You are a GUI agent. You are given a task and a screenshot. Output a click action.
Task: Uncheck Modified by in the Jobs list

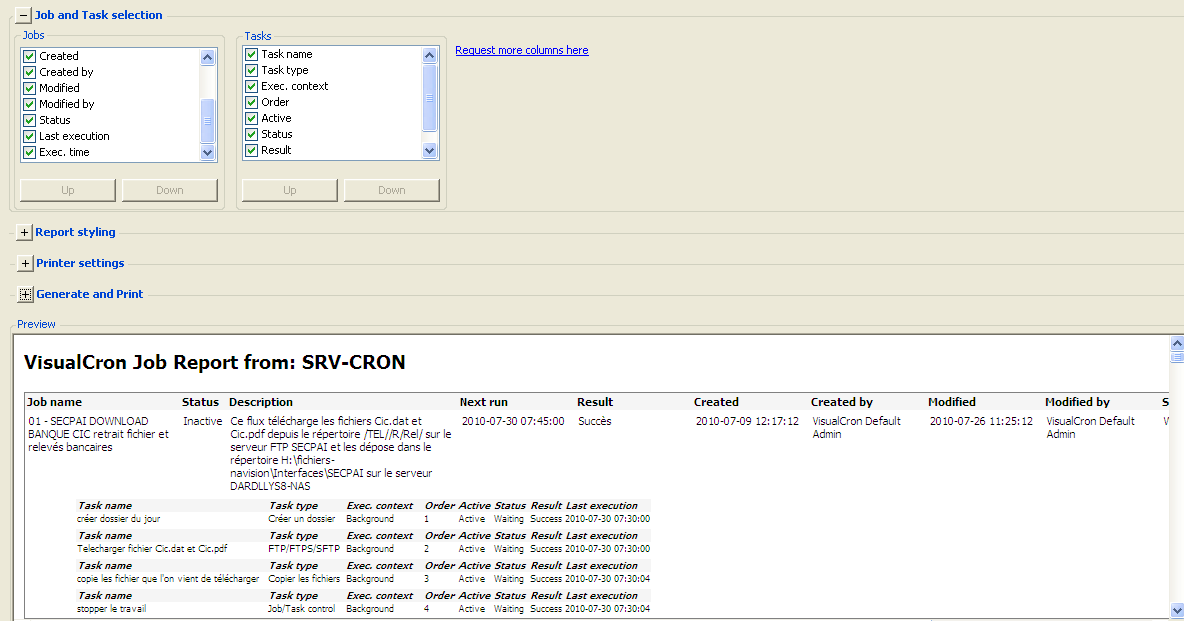coord(30,104)
